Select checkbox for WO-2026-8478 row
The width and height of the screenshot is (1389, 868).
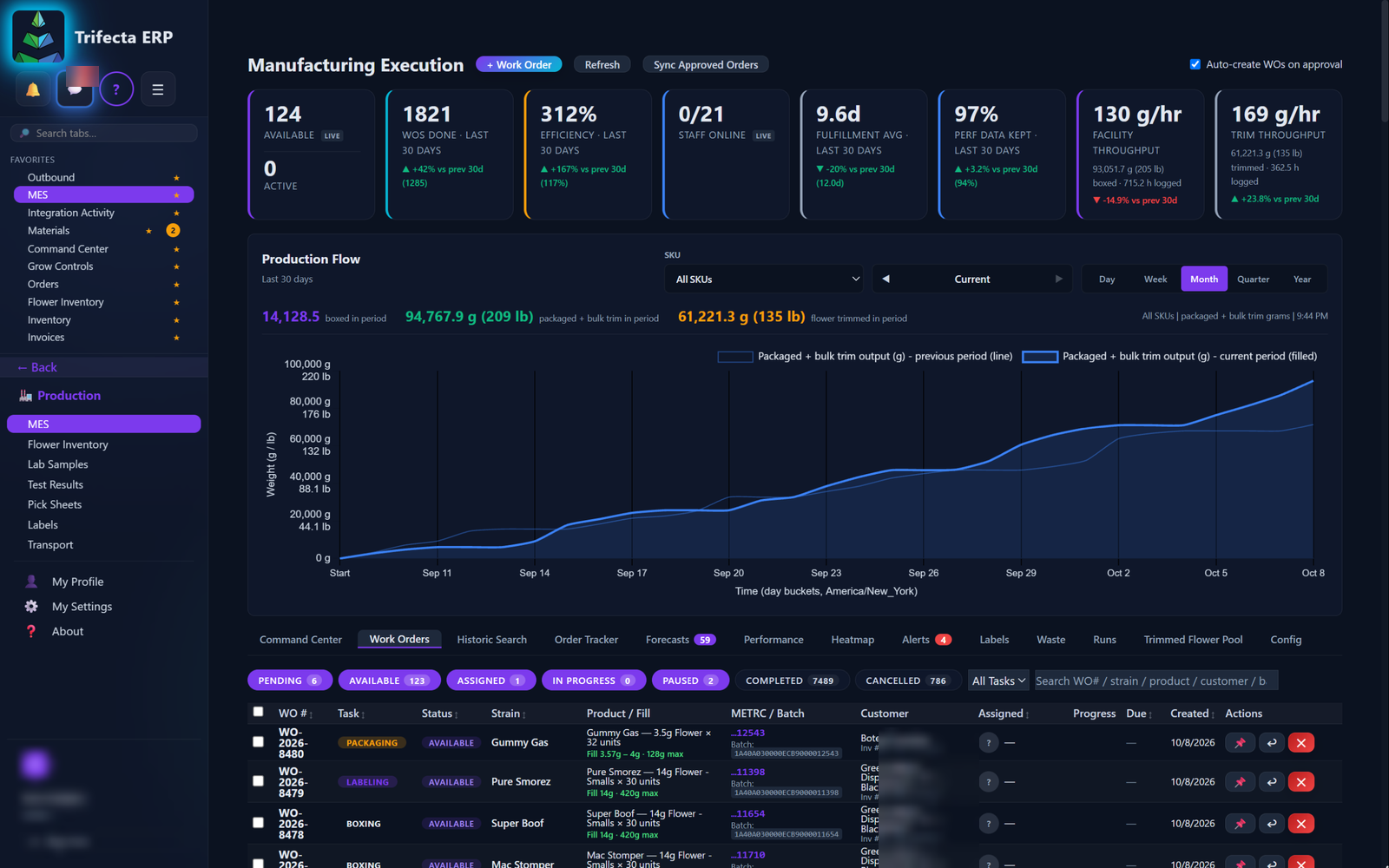click(258, 823)
